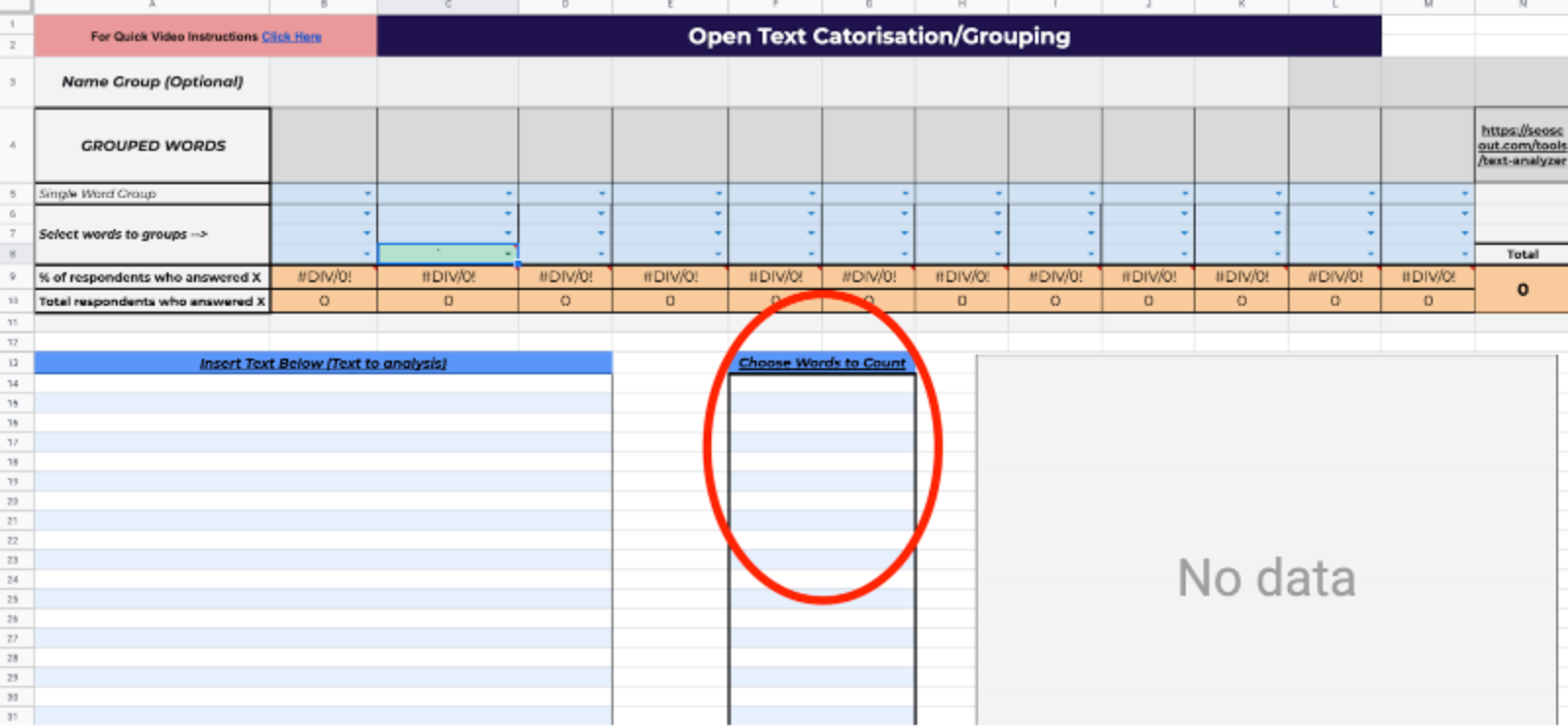Select total respondents zero cell in column D
The width and height of the screenshot is (1568, 726).
(565, 302)
